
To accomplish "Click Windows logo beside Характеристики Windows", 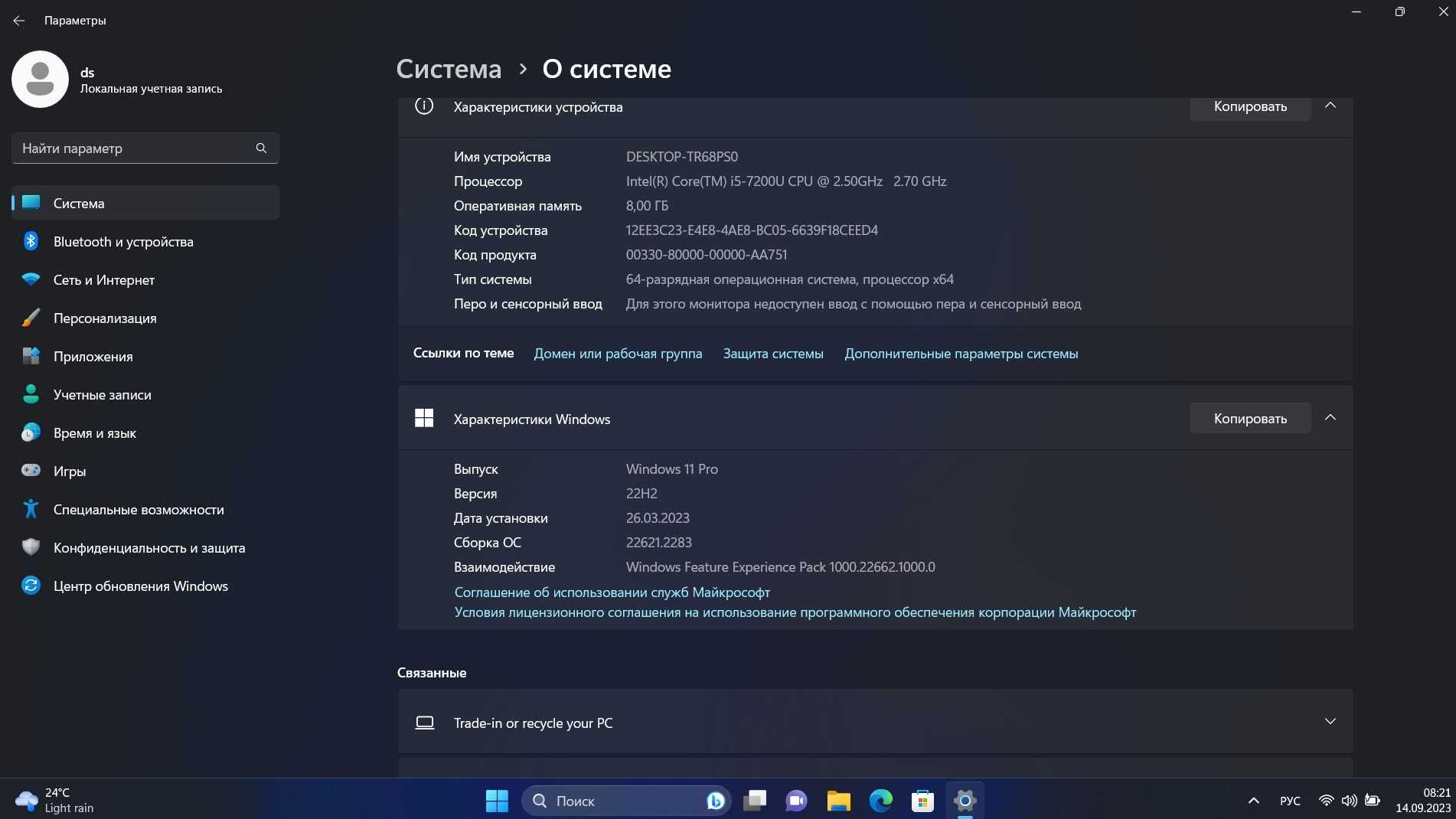I will coord(424,418).
